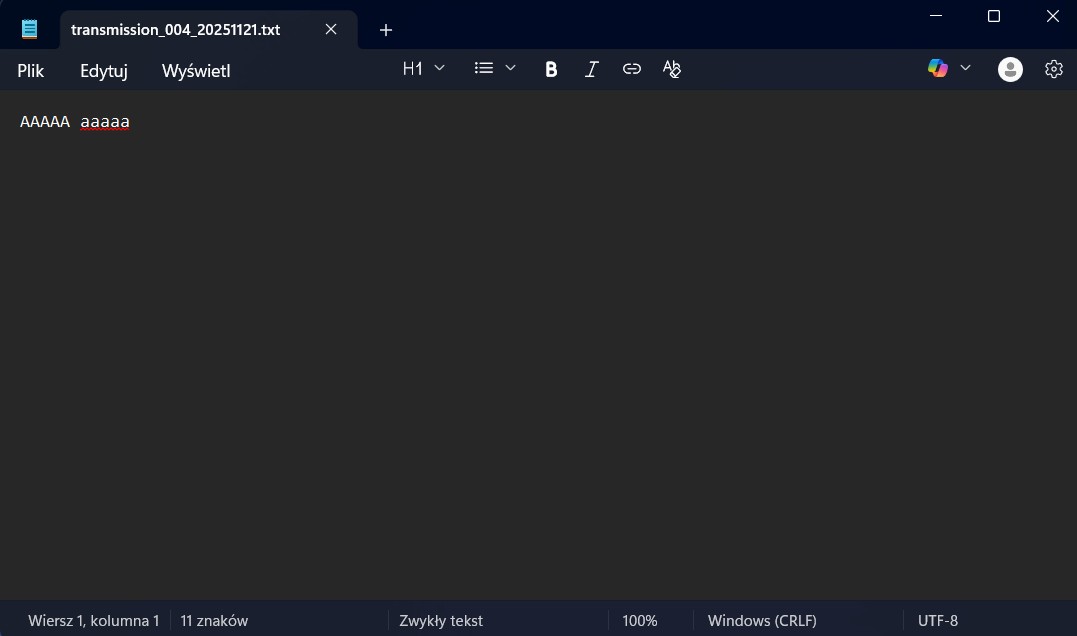
Task: Clear formatting using the toolbar icon
Action: click(672, 69)
